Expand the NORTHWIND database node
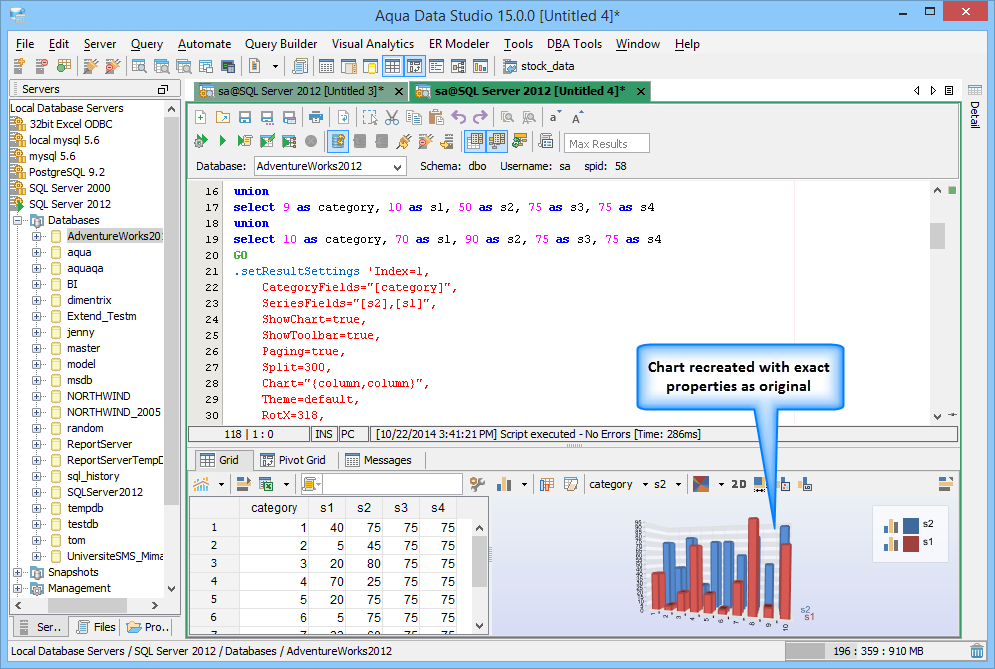This screenshot has width=995, height=669. tap(37, 396)
